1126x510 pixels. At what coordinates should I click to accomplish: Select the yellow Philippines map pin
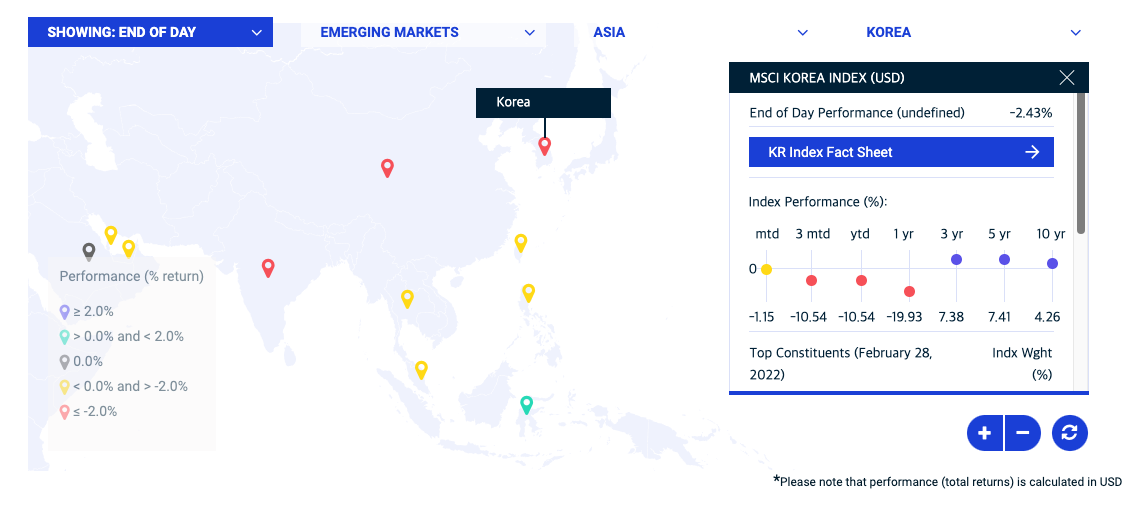pos(528,293)
